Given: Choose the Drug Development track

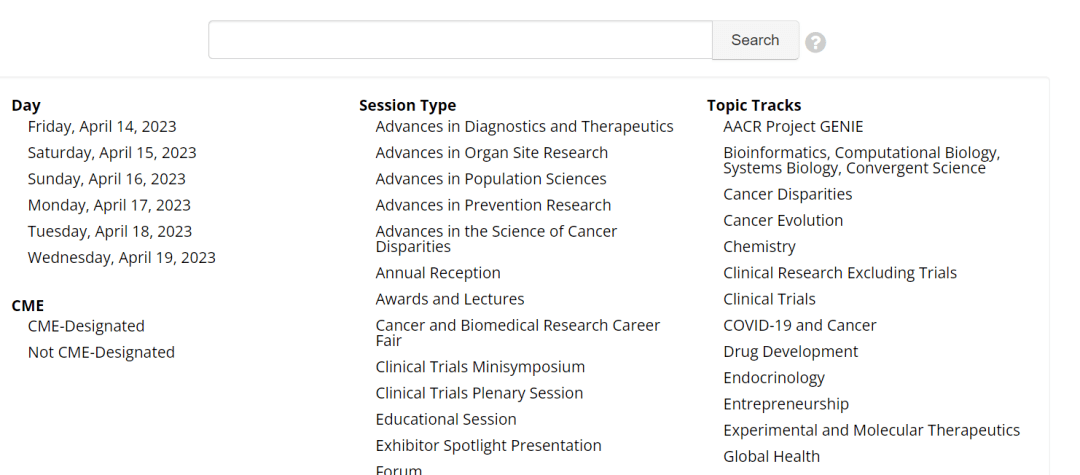Looking at the screenshot, I should point(791,352).
